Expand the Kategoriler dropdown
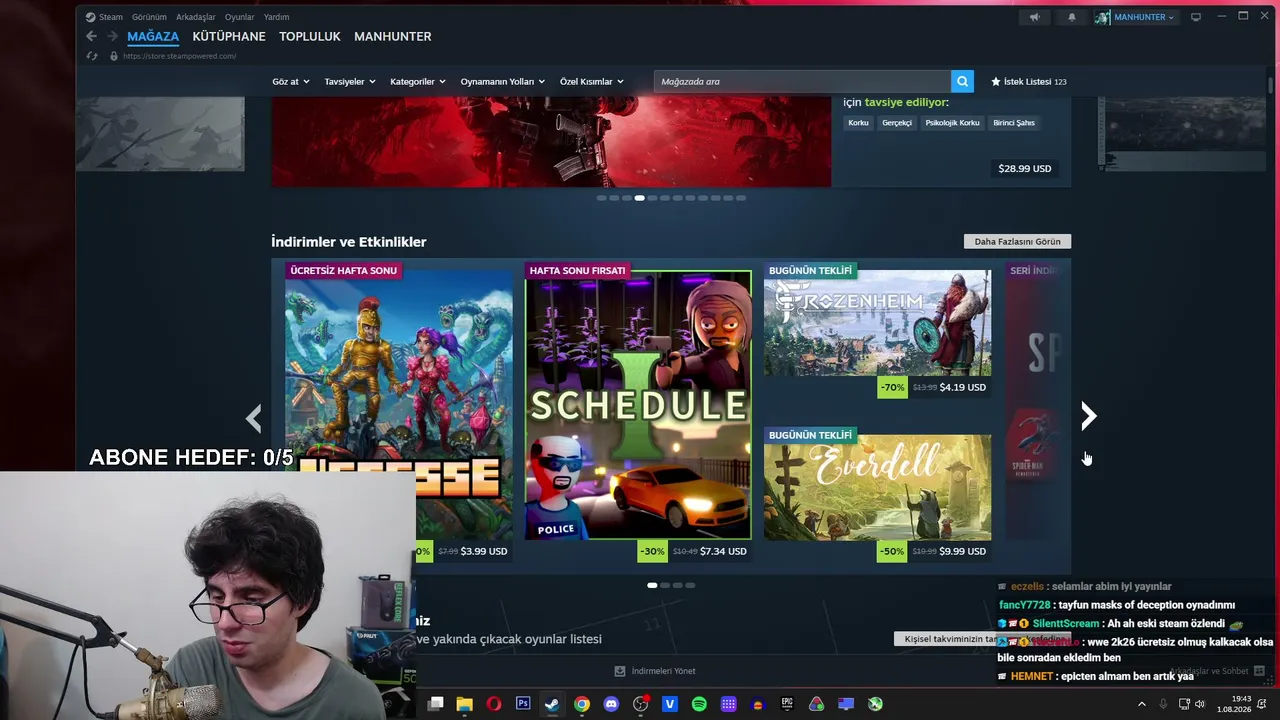Screen dimensions: 1280x720 click(x=418, y=82)
